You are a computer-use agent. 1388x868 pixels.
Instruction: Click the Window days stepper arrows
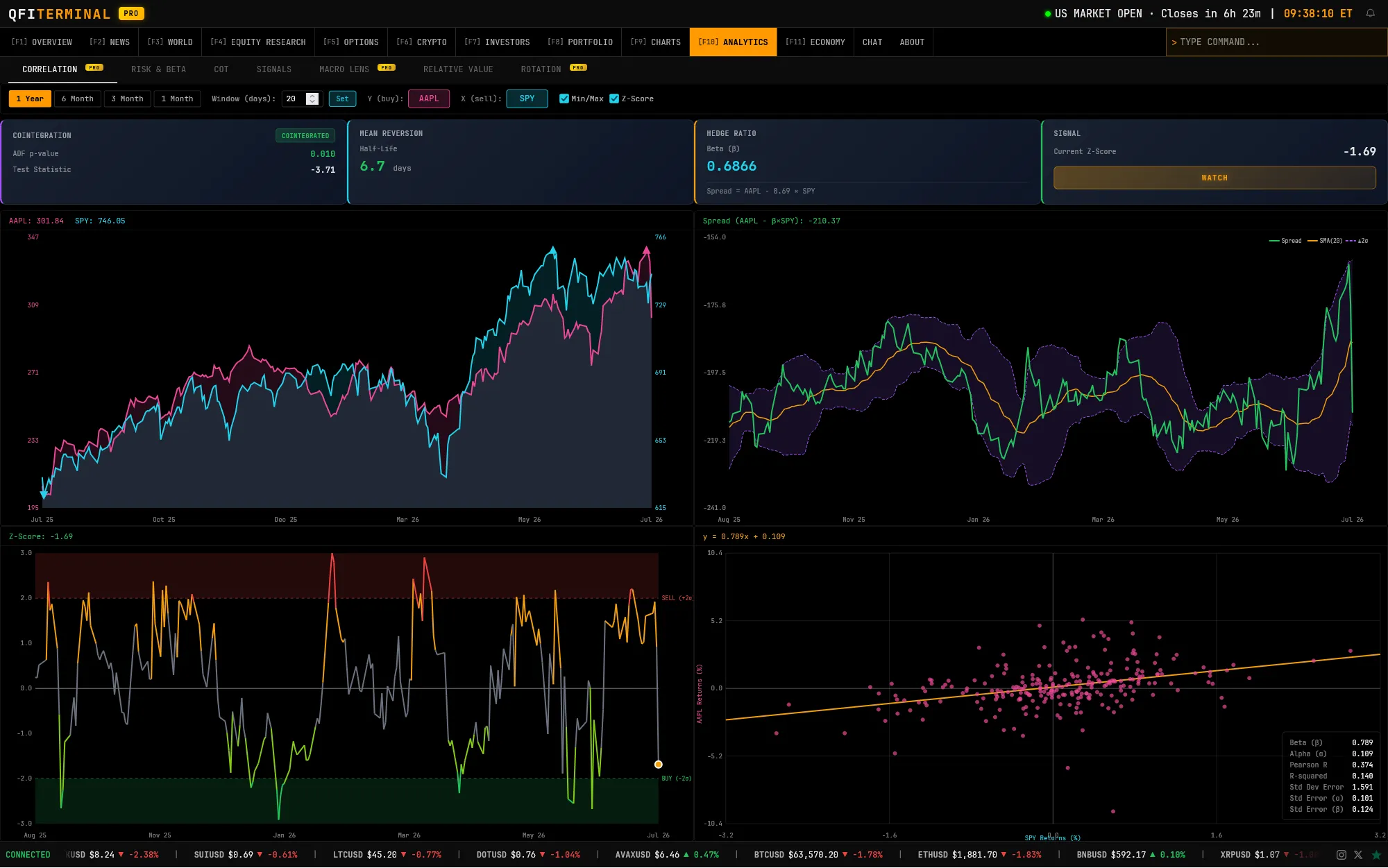[312, 99]
